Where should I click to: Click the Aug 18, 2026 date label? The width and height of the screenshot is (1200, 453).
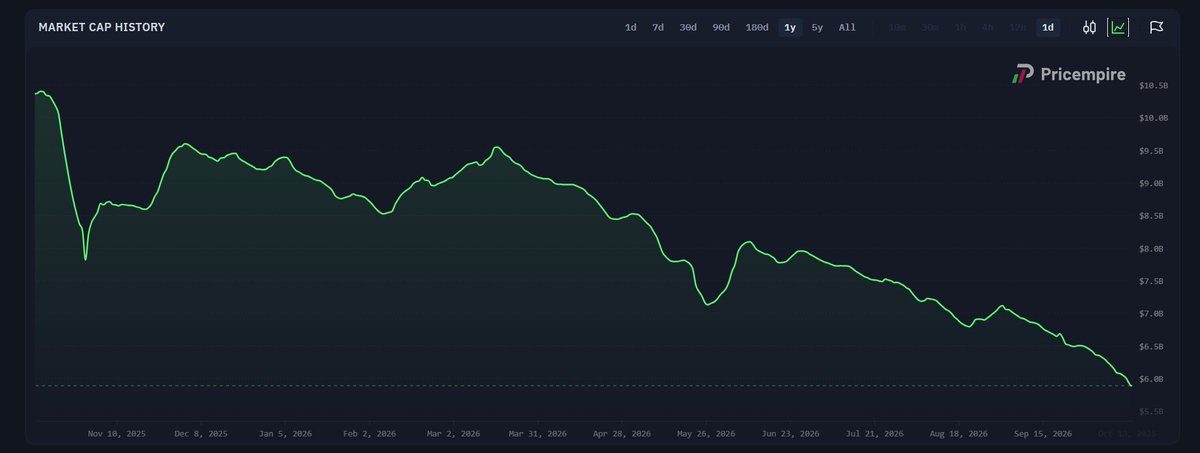[x=959, y=434]
